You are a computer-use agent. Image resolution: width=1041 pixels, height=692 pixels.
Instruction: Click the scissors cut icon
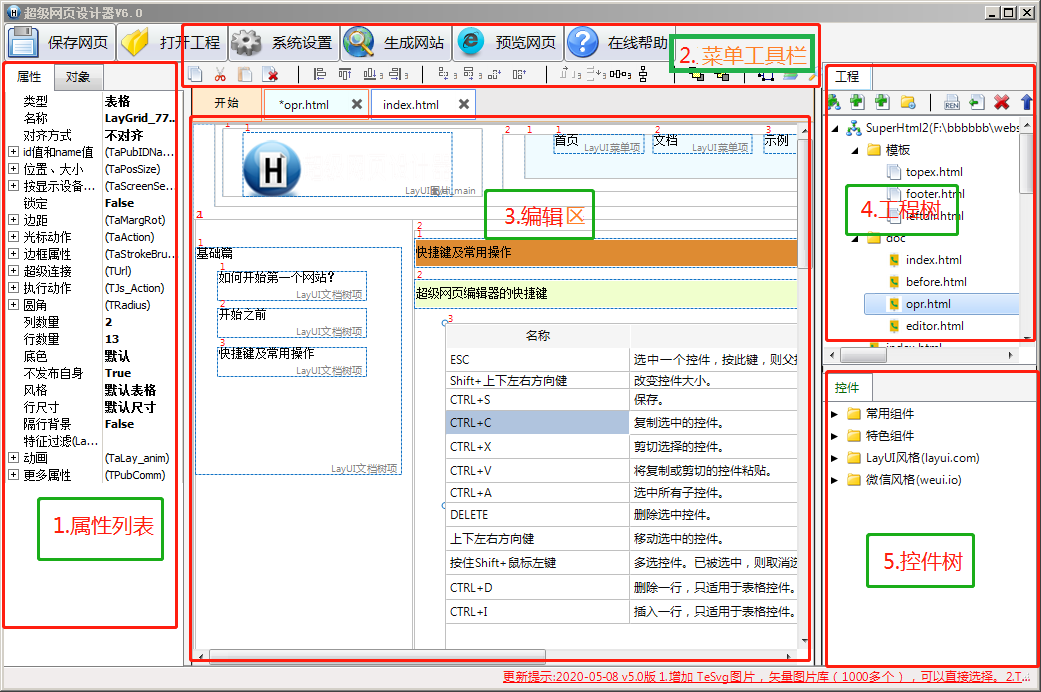coord(220,74)
